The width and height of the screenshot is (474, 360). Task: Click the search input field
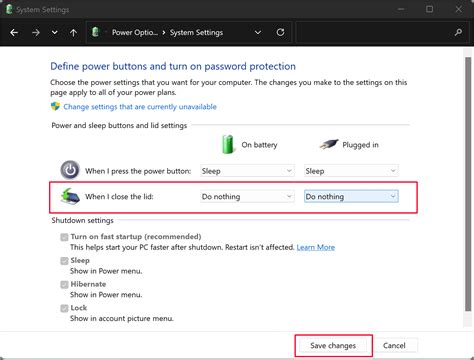373,32
